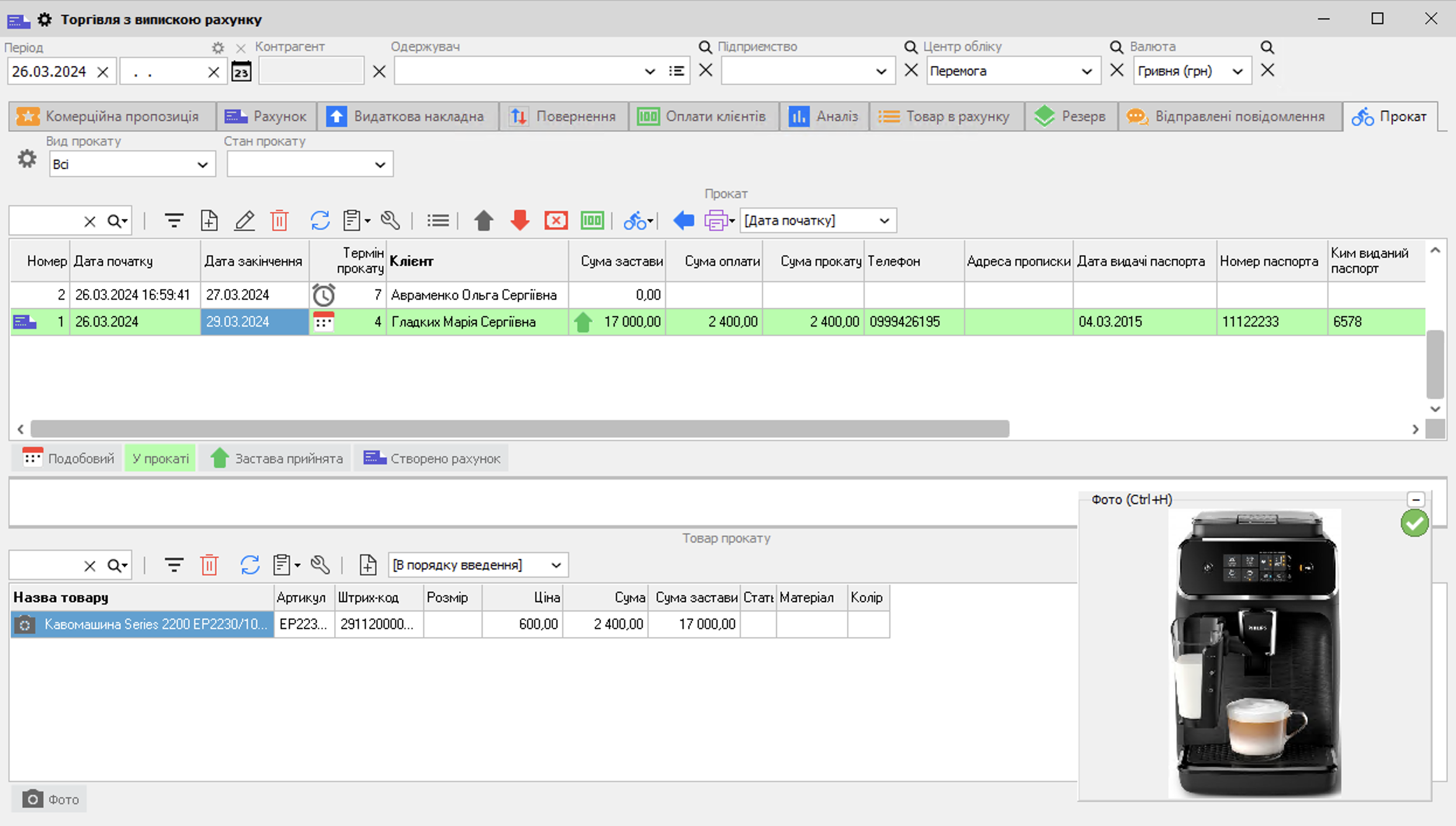Open the Вид прокату dropdown
The image size is (1456, 826).
point(132,165)
